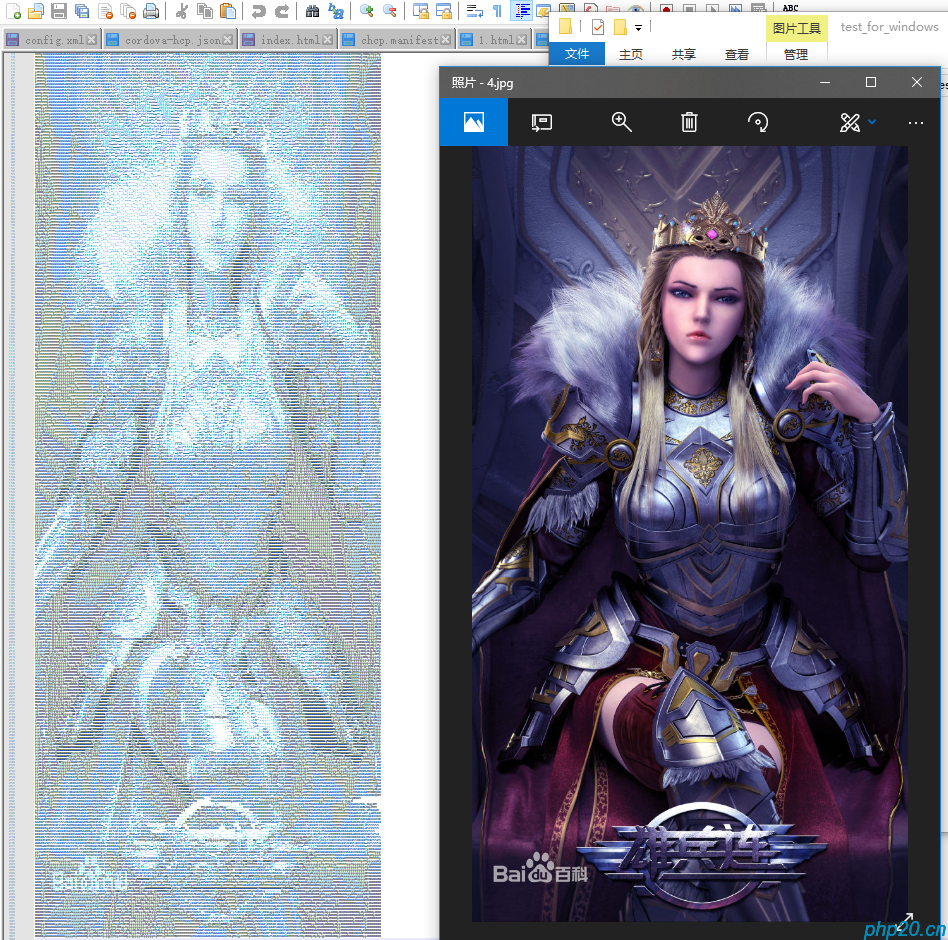Save the current editor document
This screenshot has width=948, height=940.
pos(59,10)
